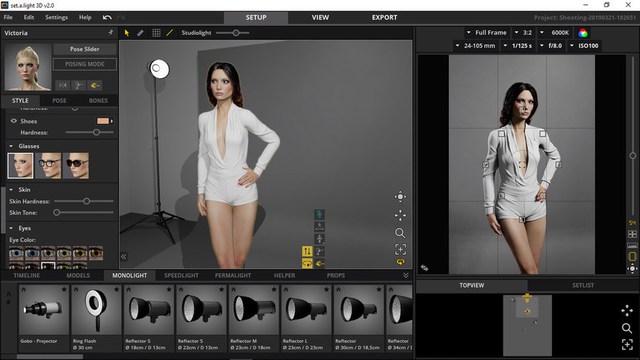Image resolution: width=640 pixels, height=360 pixels.
Task: Click the yellow pac-man shaped icon beside model thumbnail
Action: pyautogui.click(x=95, y=85)
